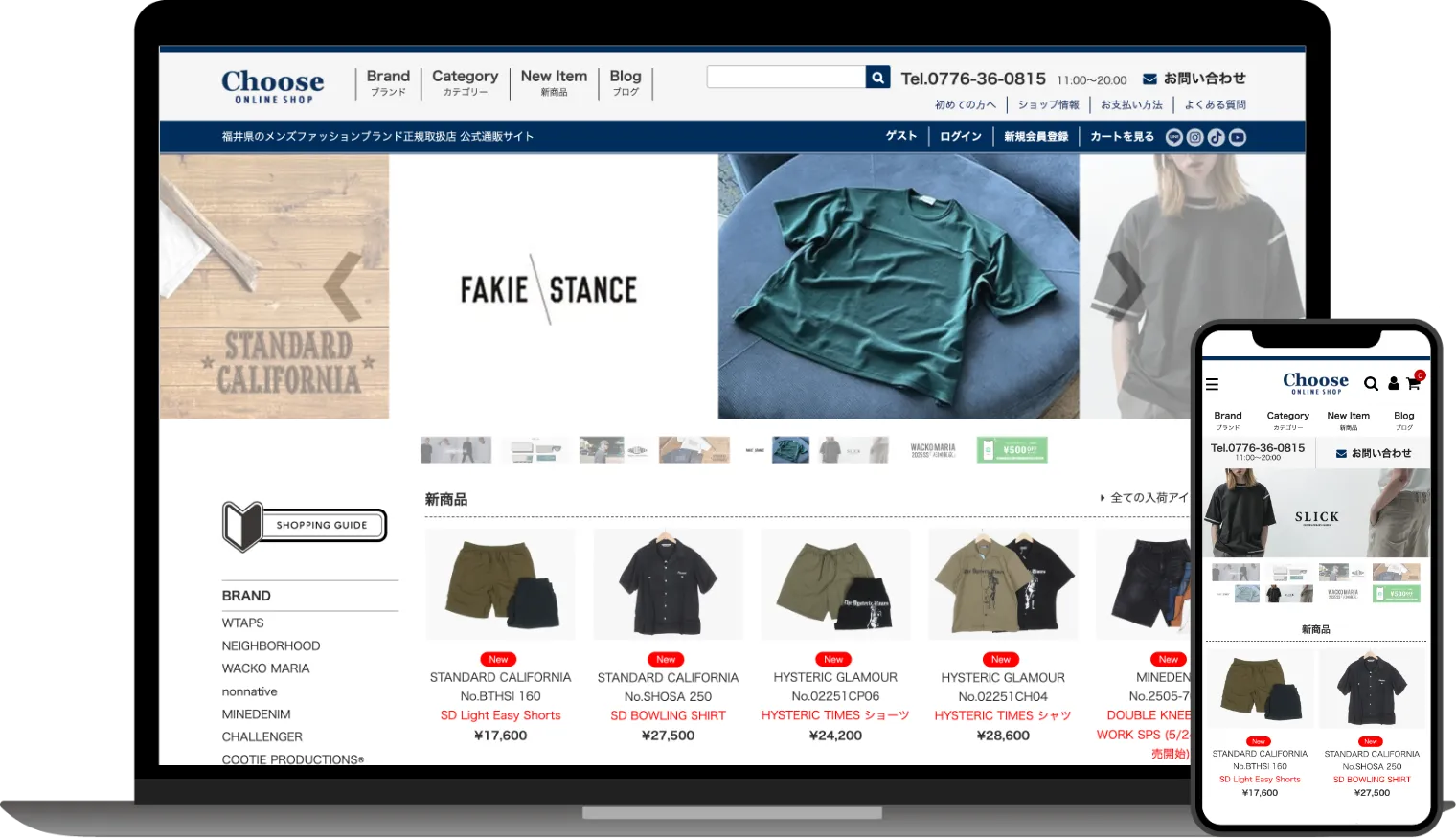This screenshot has width=1456, height=838.
Task: Open よくある質問 link
Action: tap(1215, 105)
